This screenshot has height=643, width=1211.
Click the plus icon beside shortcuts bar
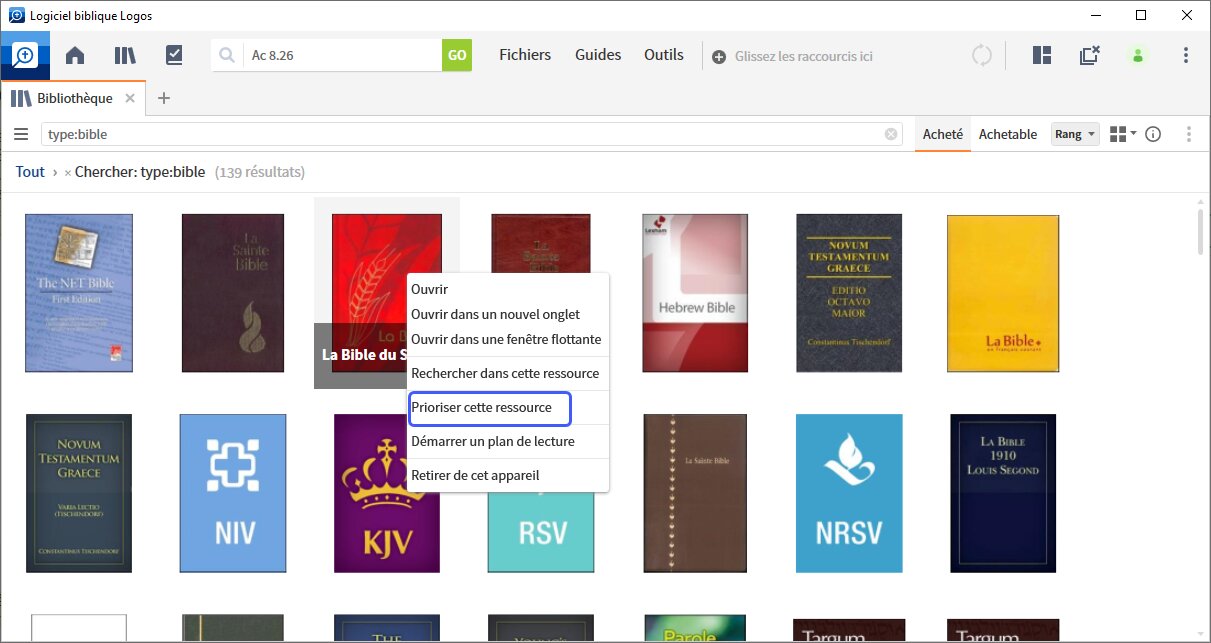click(x=719, y=57)
